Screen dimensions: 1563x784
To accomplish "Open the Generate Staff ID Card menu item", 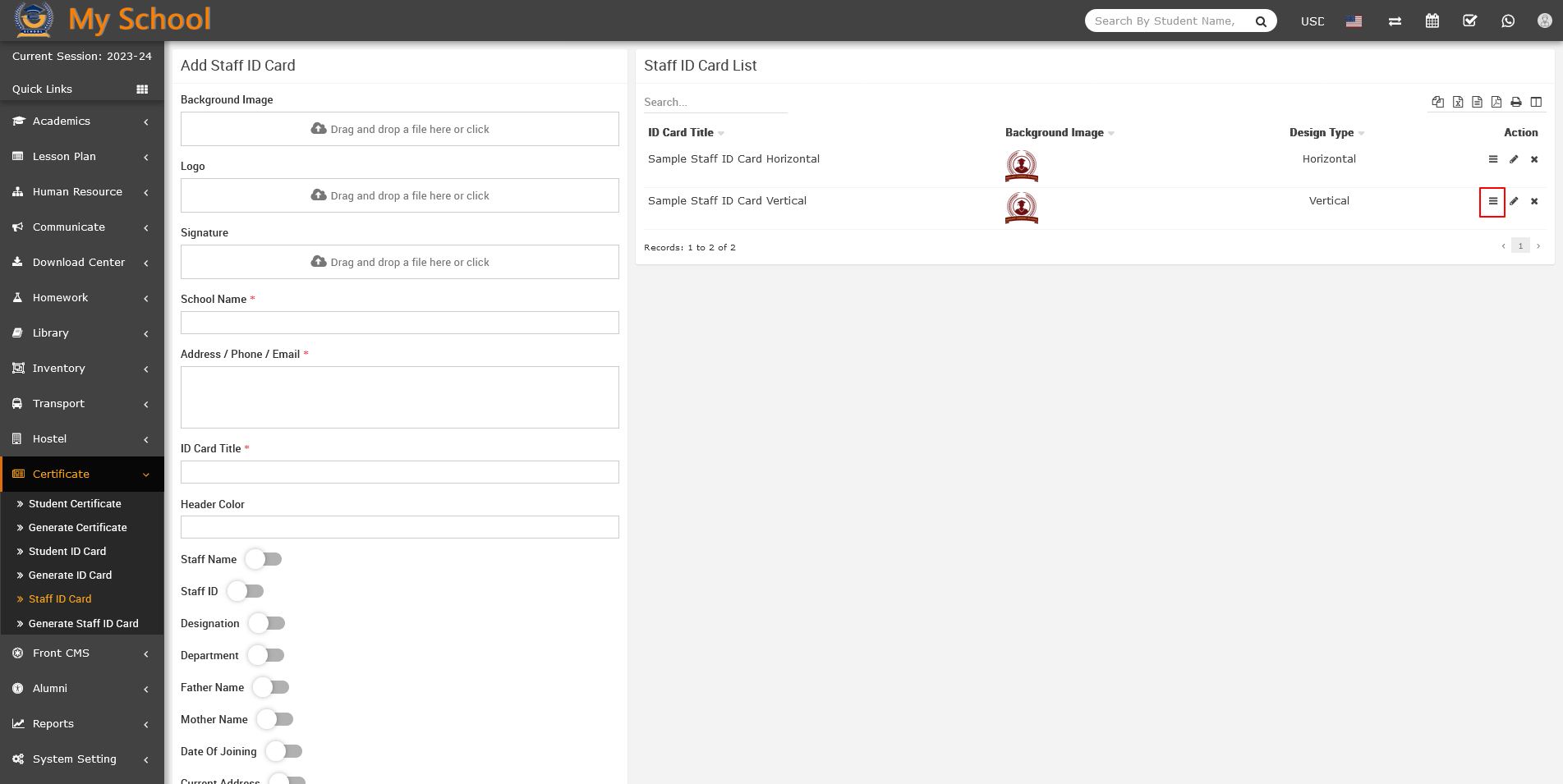I will [83, 623].
